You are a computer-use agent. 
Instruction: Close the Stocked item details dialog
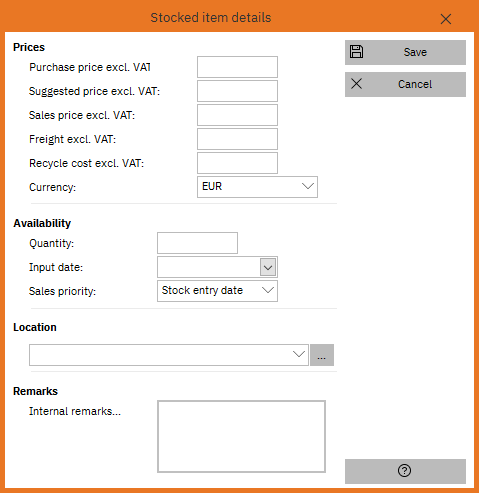(x=446, y=19)
